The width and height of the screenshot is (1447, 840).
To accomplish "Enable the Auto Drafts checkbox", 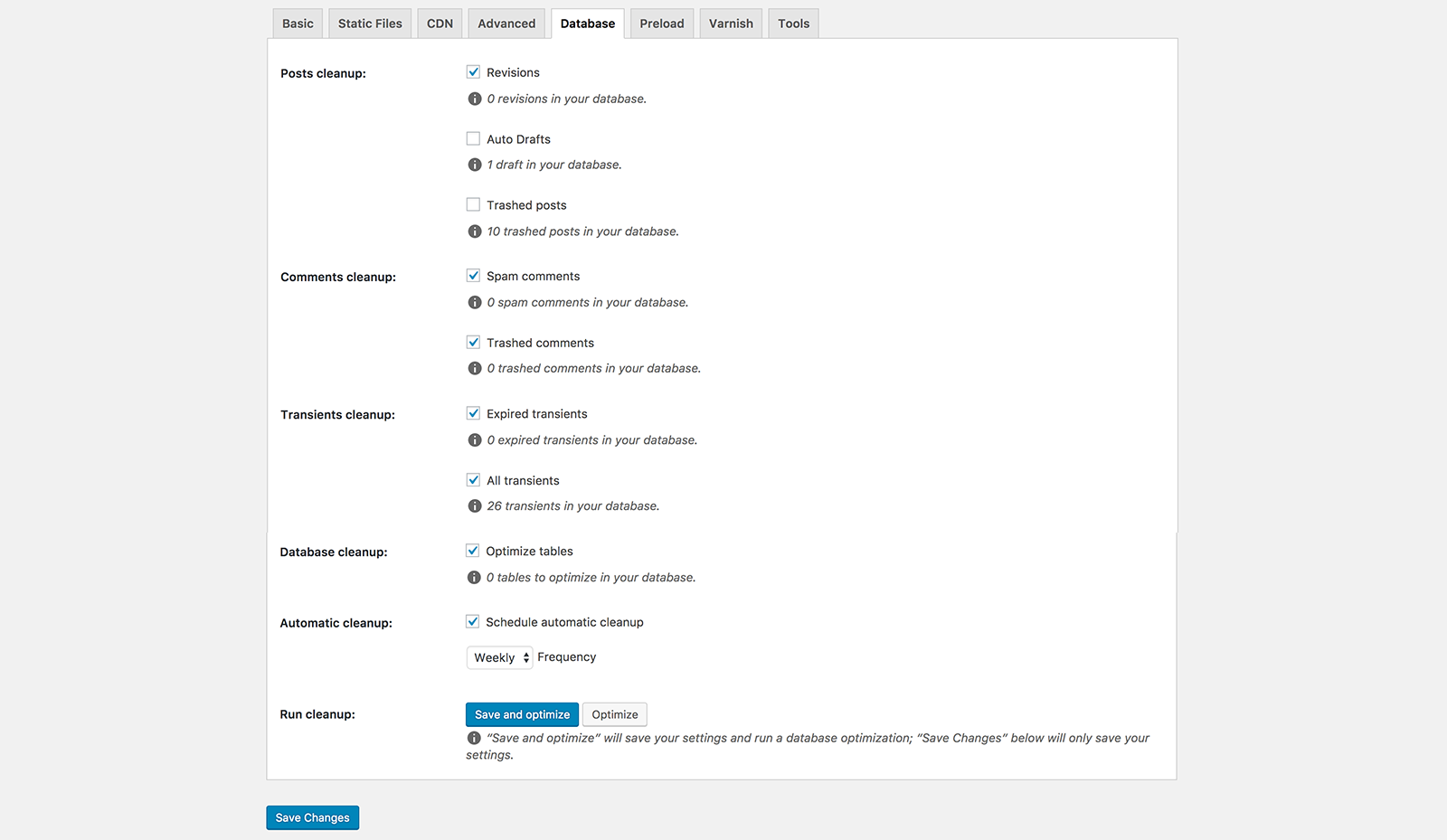I will (473, 138).
